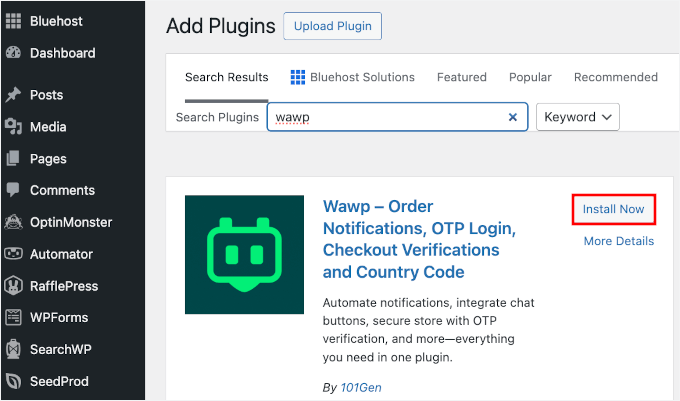The height and width of the screenshot is (401, 680).
Task: Select the Recommended tab
Action: pos(615,77)
